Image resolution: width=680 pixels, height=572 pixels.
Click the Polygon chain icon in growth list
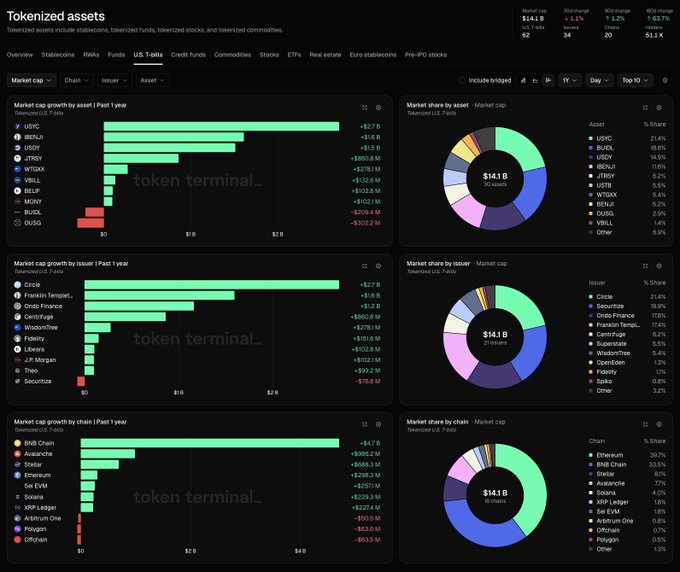17,529
